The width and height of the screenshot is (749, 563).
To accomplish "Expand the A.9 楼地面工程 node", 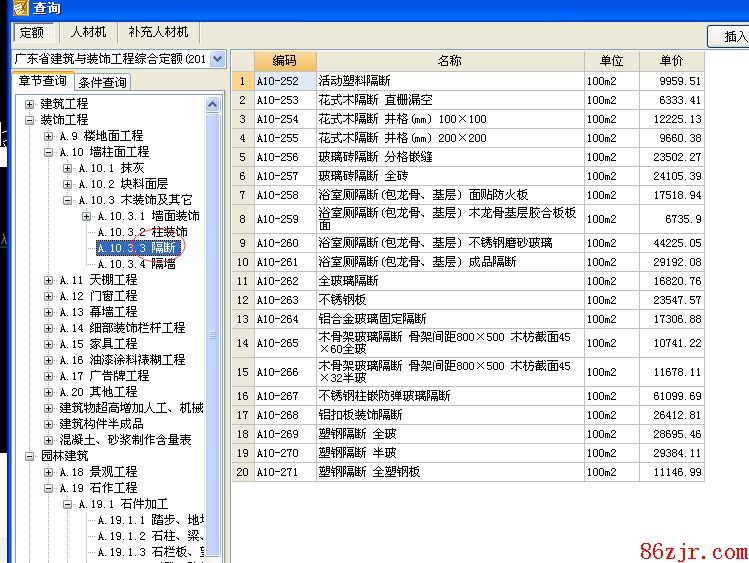I will point(49,136).
